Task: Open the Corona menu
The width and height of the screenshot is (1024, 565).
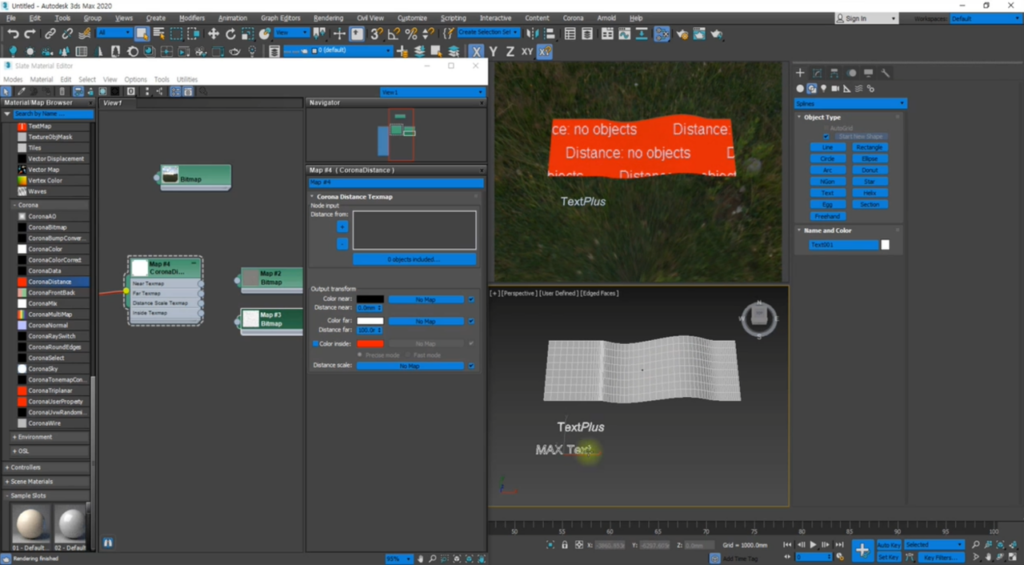Action: [x=573, y=18]
